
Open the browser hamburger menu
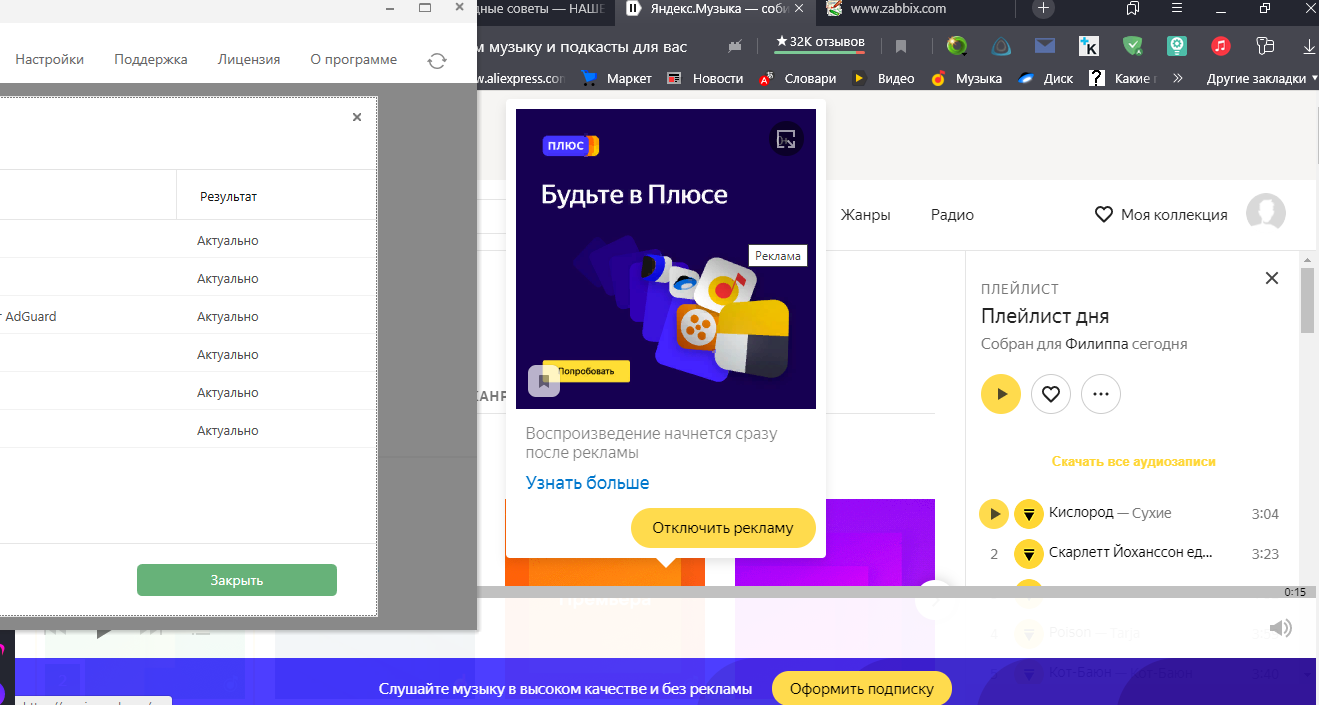pyautogui.click(x=1178, y=8)
